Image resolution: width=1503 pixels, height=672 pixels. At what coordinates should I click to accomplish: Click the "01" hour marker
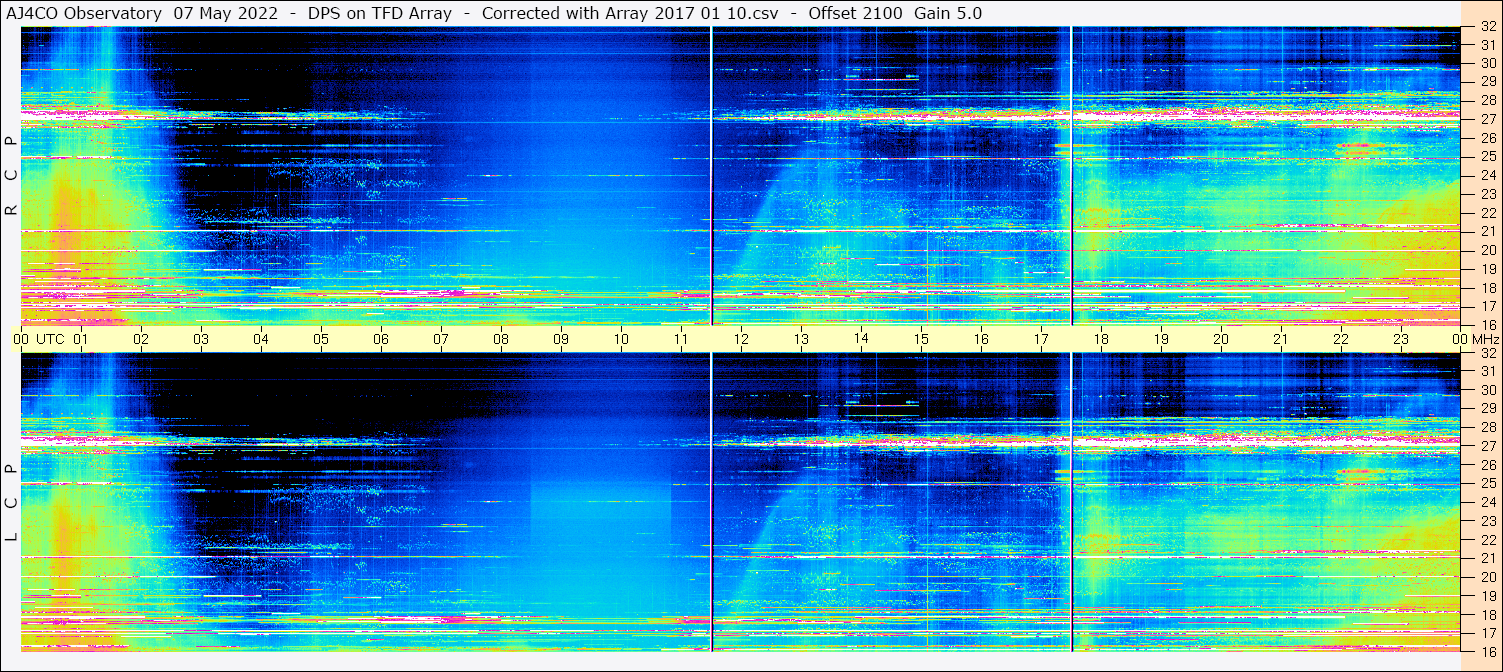pos(81,339)
